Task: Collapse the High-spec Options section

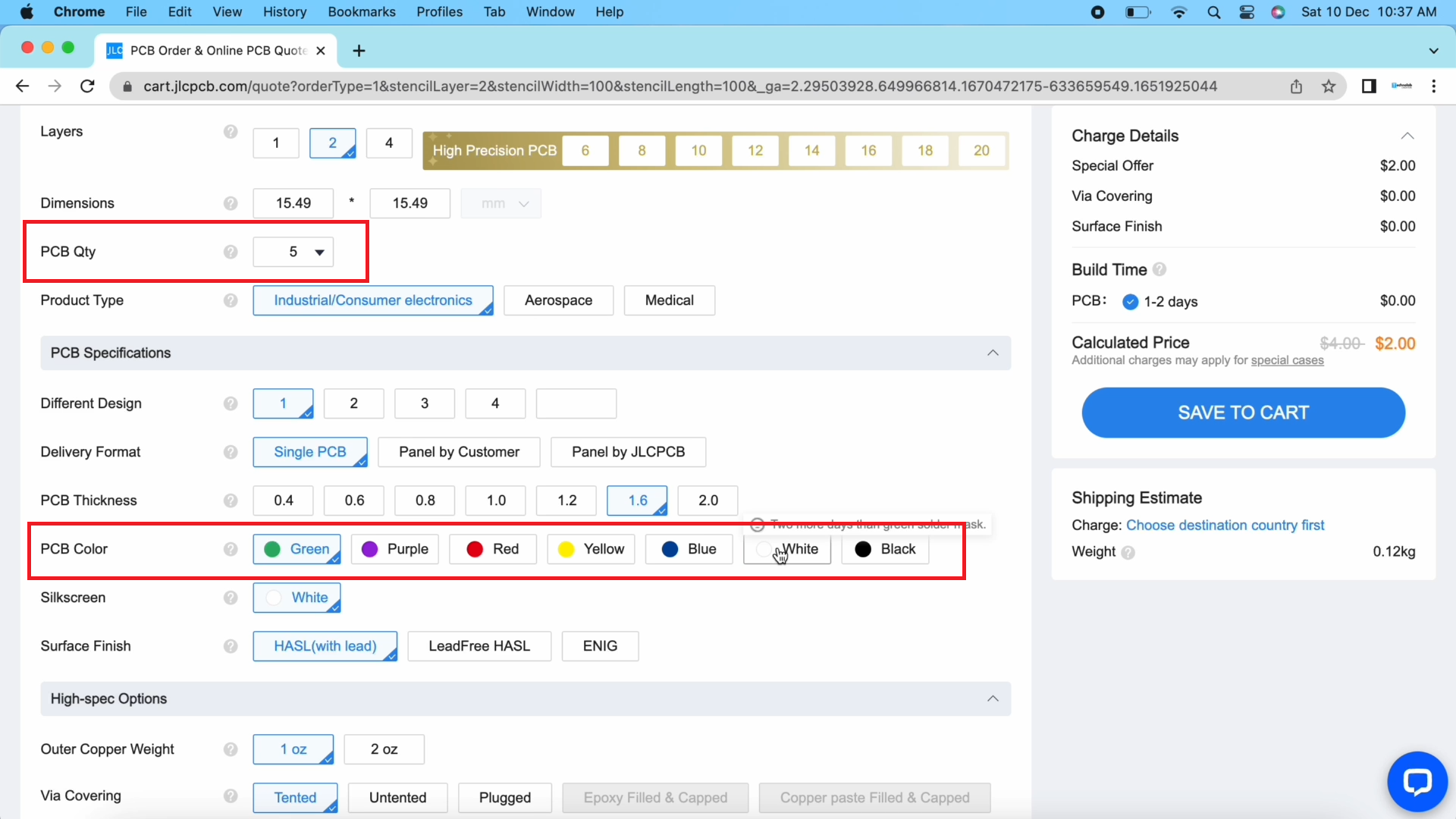Action: click(x=993, y=699)
